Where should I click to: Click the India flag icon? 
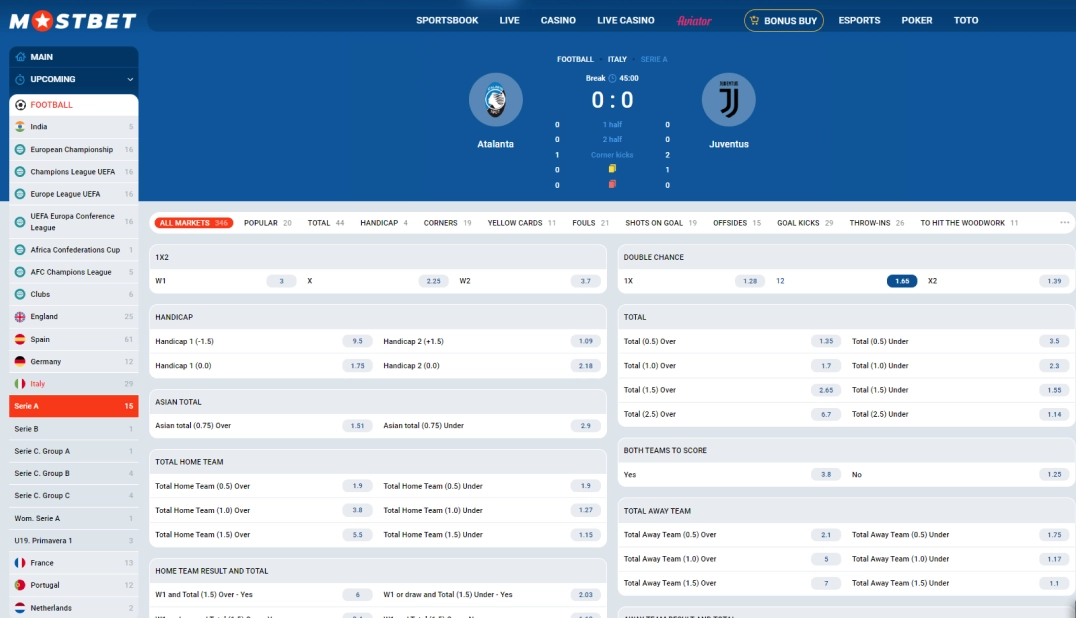click(20, 127)
